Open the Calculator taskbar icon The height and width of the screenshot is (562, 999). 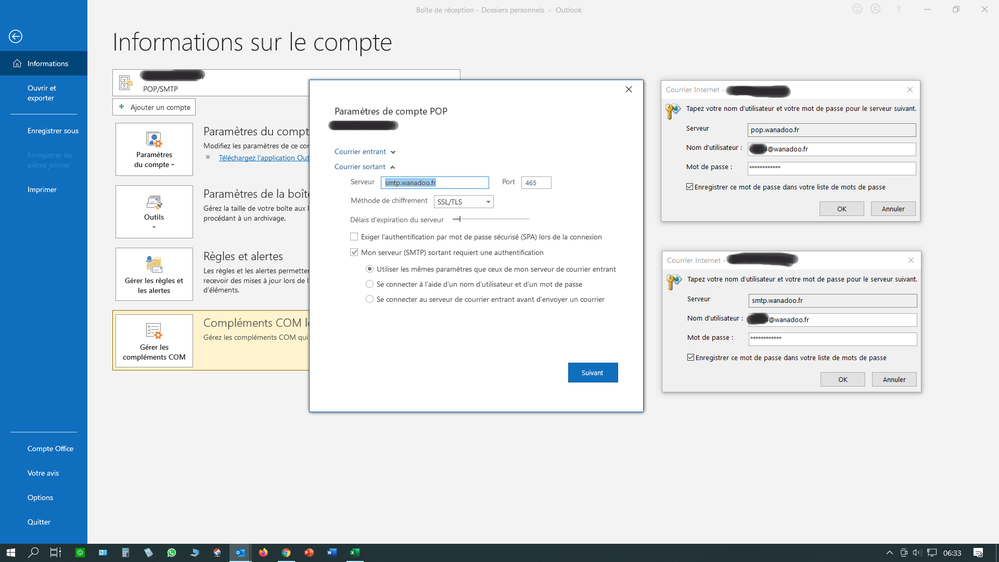(x=126, y=552)
